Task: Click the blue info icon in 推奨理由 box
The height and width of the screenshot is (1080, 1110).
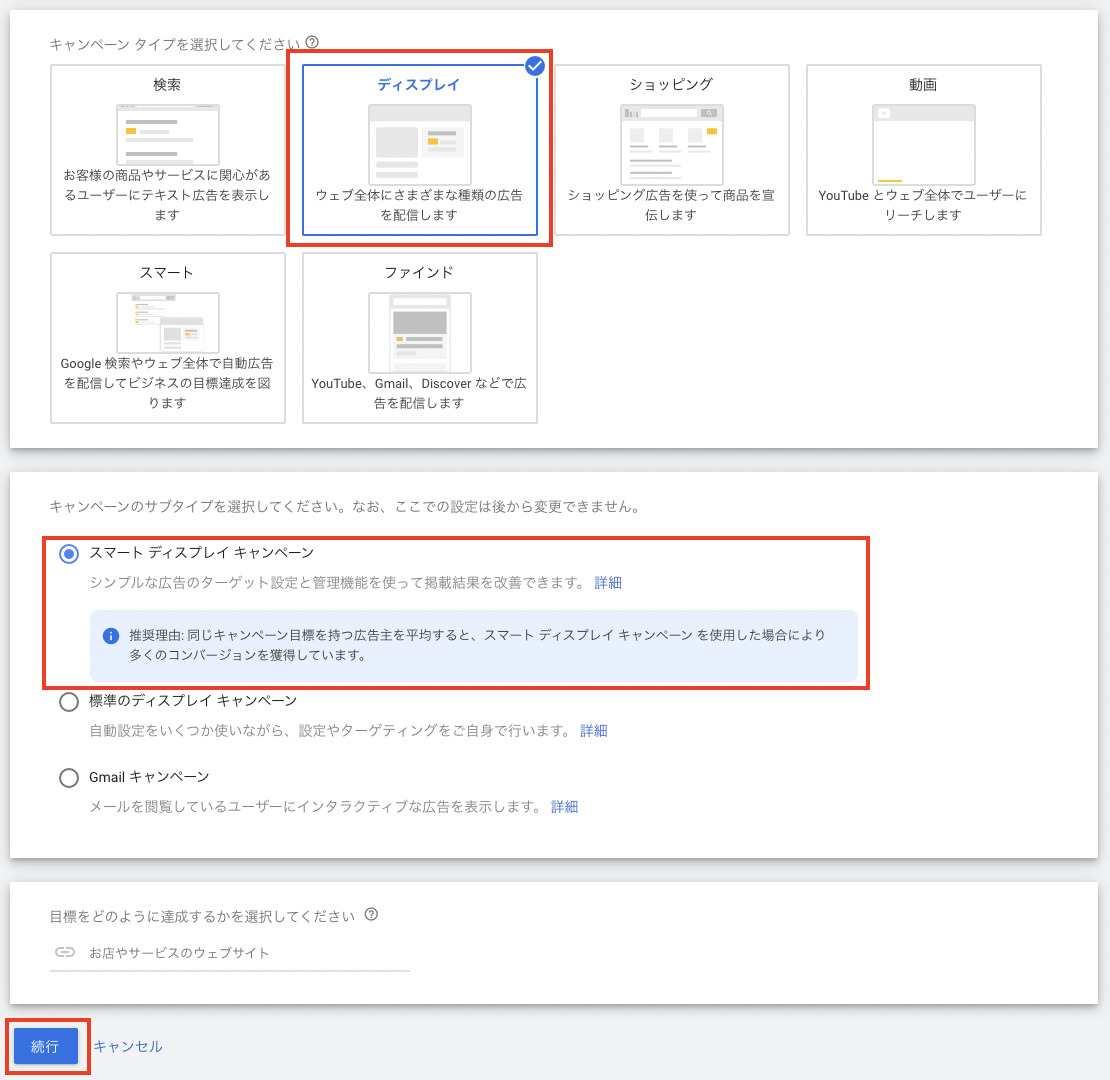Action: coord(111,636)
